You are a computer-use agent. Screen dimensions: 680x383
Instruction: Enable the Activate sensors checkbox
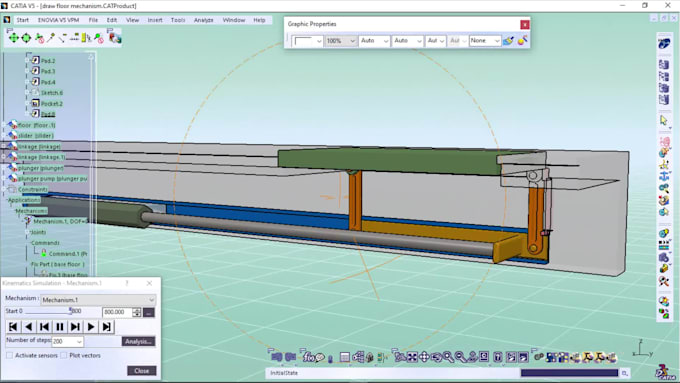pos(10,355)
